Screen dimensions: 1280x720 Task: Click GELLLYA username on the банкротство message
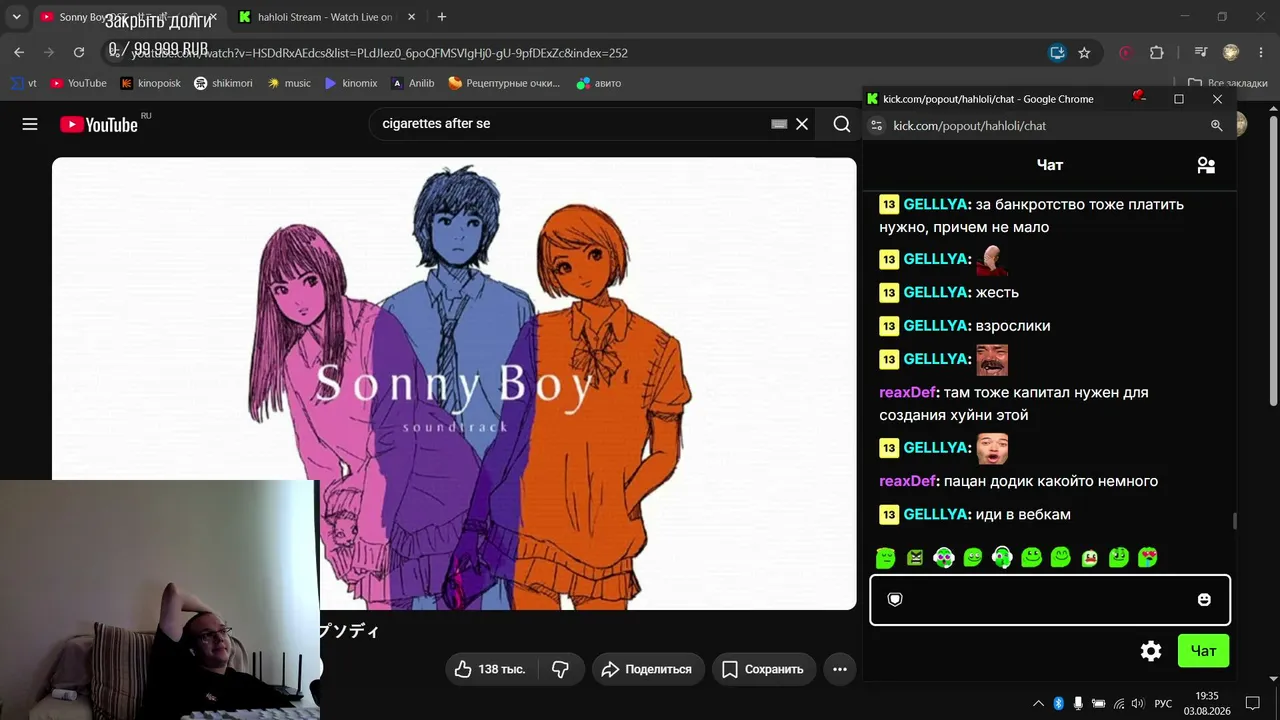click(x=936, y=204)
